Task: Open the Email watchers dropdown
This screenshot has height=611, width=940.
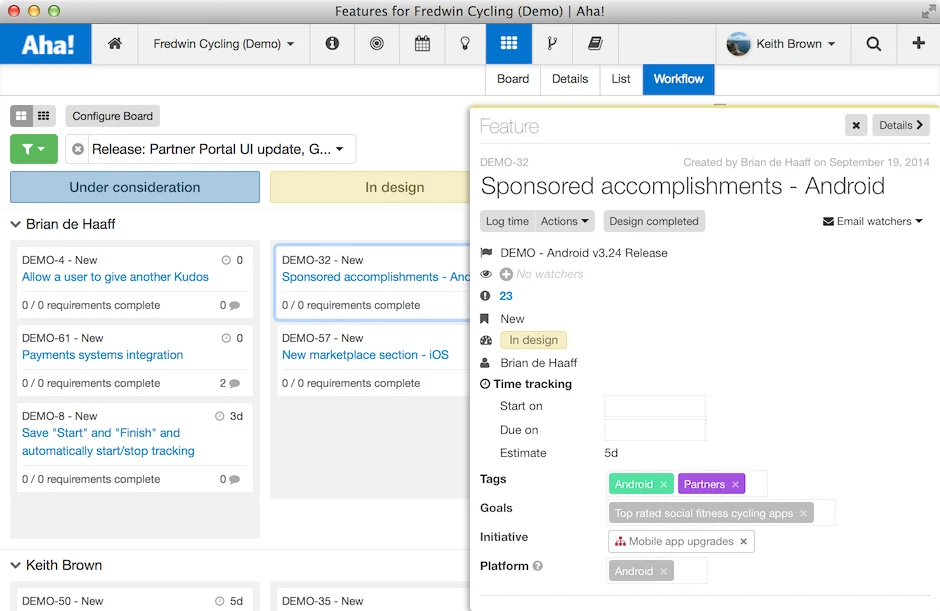Action: pyautogui.click(x=872, y=221)
